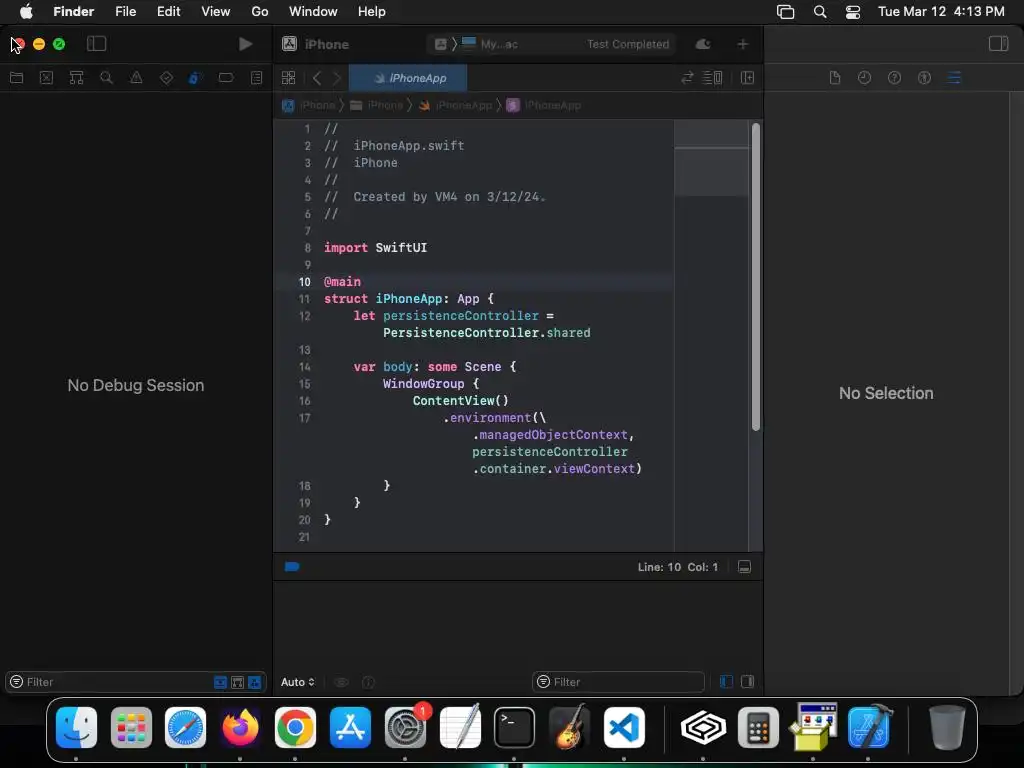1024x768 pixels.
Task: Show the Accessibility inspector
Action: pyautogui.click(x=924, y=78)
